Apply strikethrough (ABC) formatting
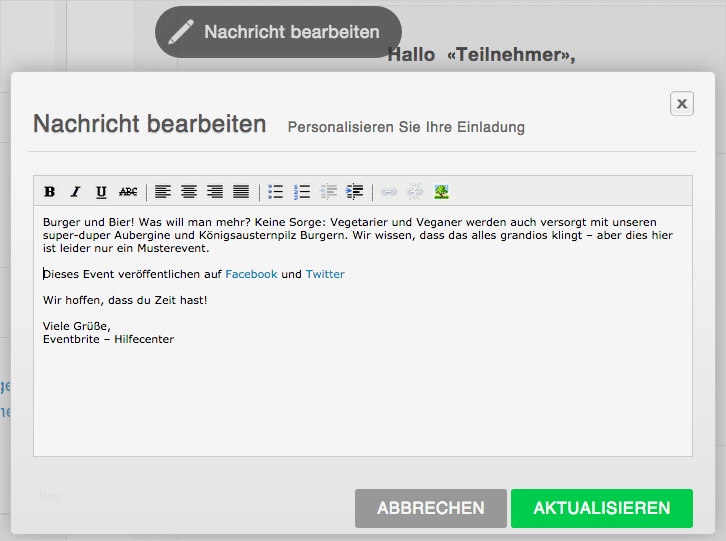726x541 pixels. (128, 191)
